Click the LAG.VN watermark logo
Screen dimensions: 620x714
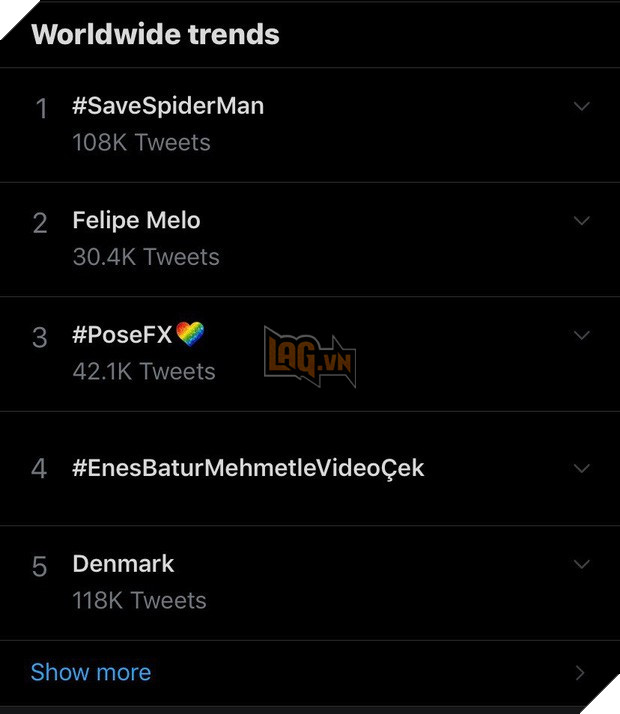coord(310,357)
